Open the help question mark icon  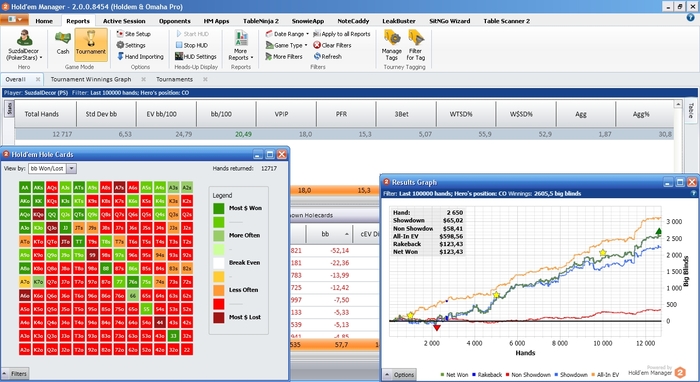coord(691,17)
